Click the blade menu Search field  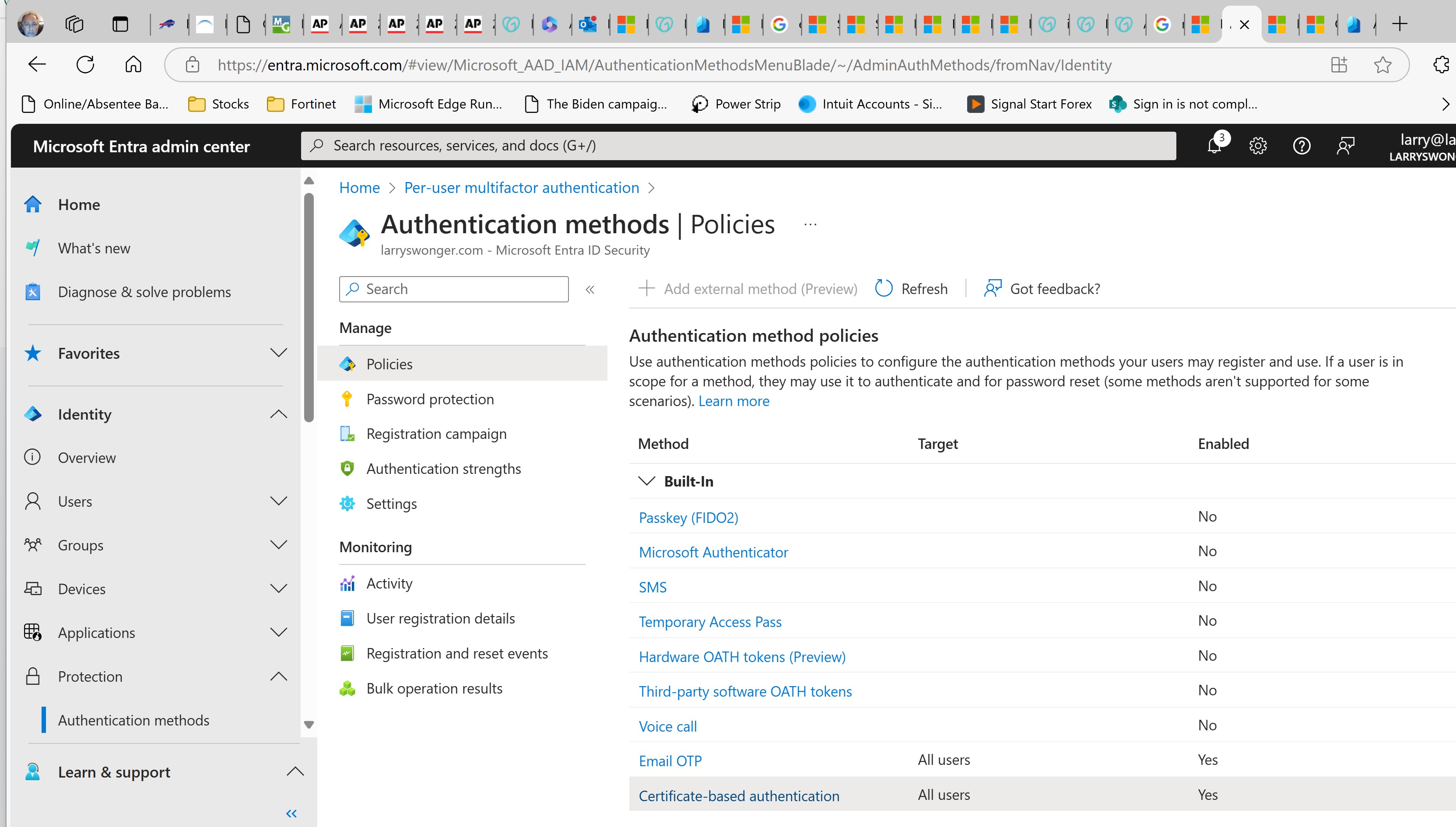pyautogui.click(x=460, y=289)
